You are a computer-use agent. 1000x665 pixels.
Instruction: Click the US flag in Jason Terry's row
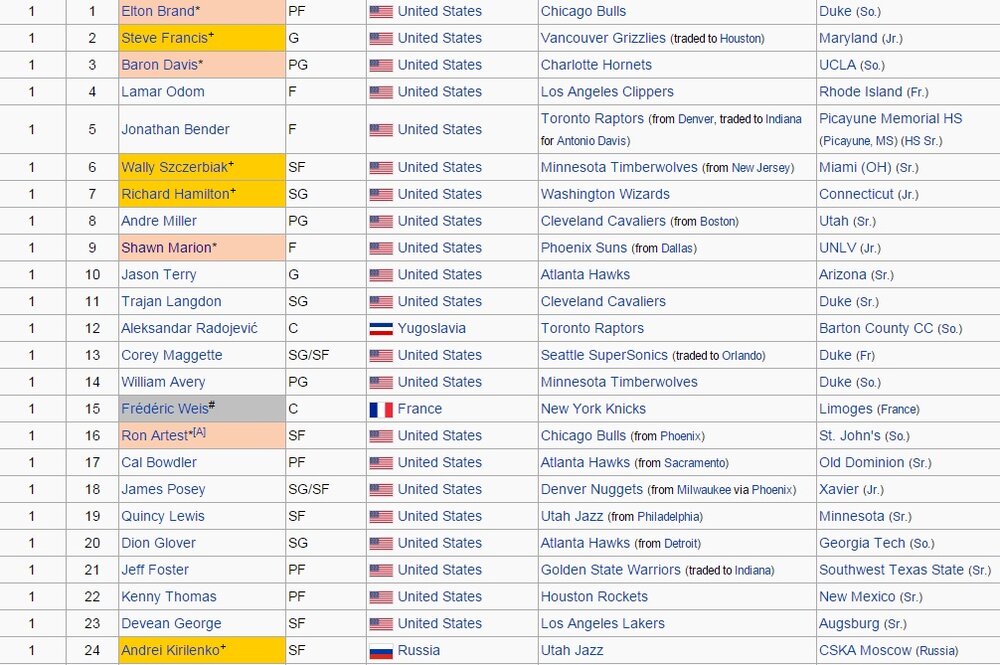381,275
